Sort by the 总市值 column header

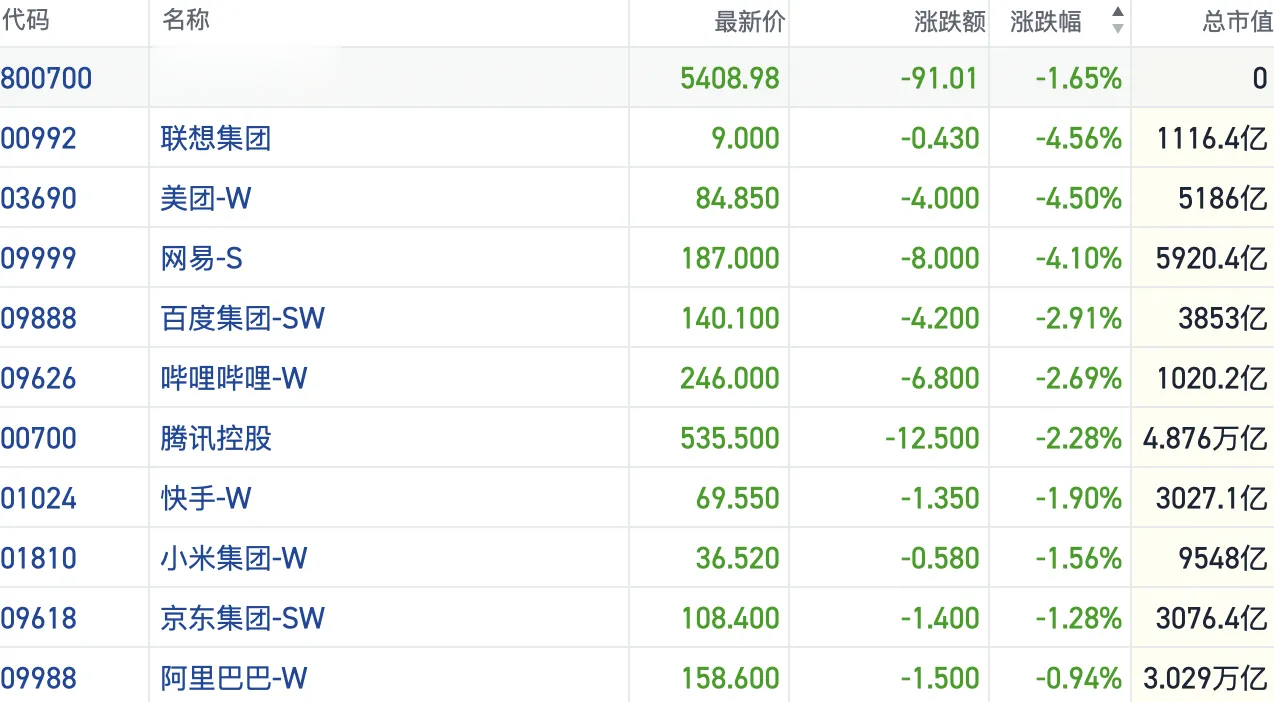coord(1238,22)
